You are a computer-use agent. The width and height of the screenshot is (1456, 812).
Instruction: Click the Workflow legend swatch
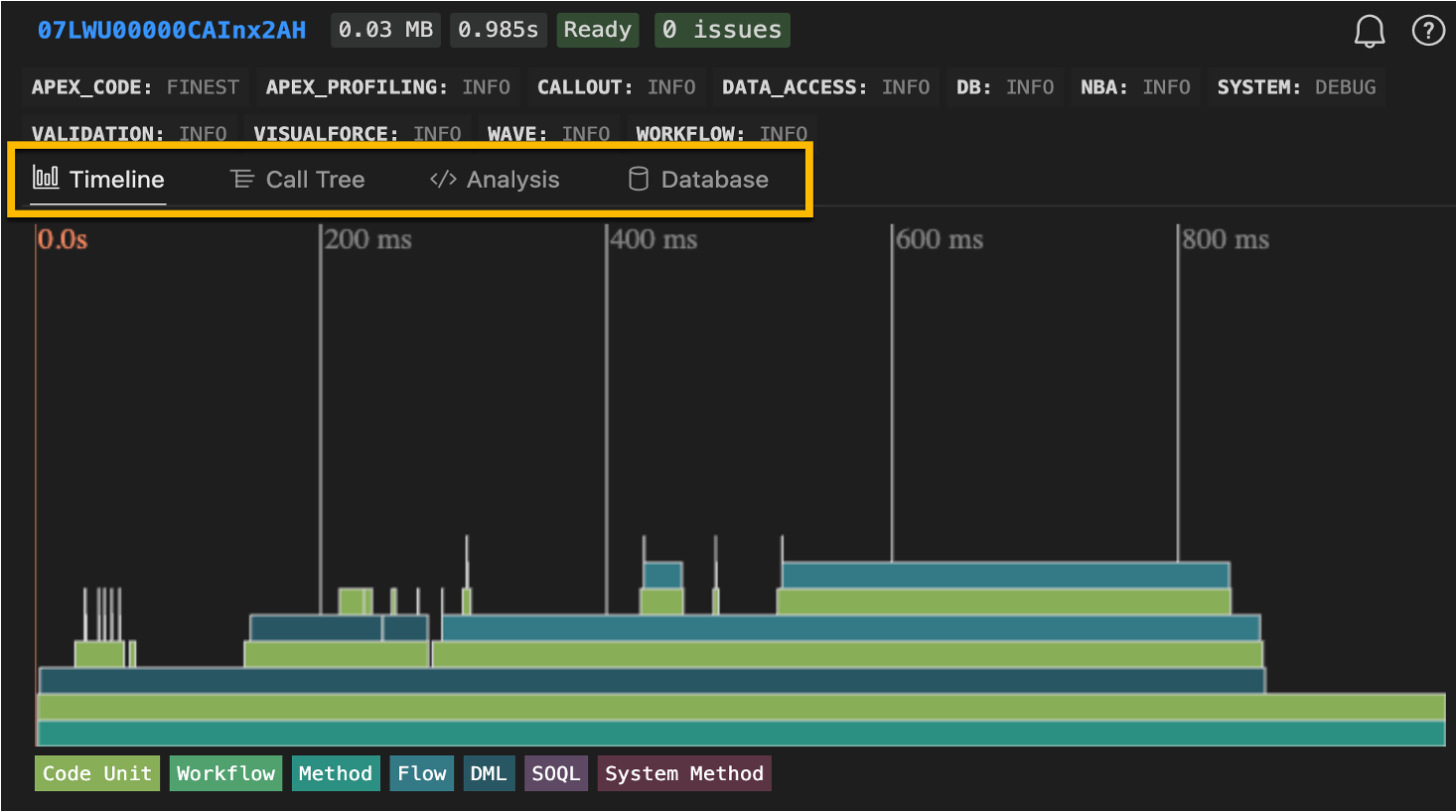point(225,773)
